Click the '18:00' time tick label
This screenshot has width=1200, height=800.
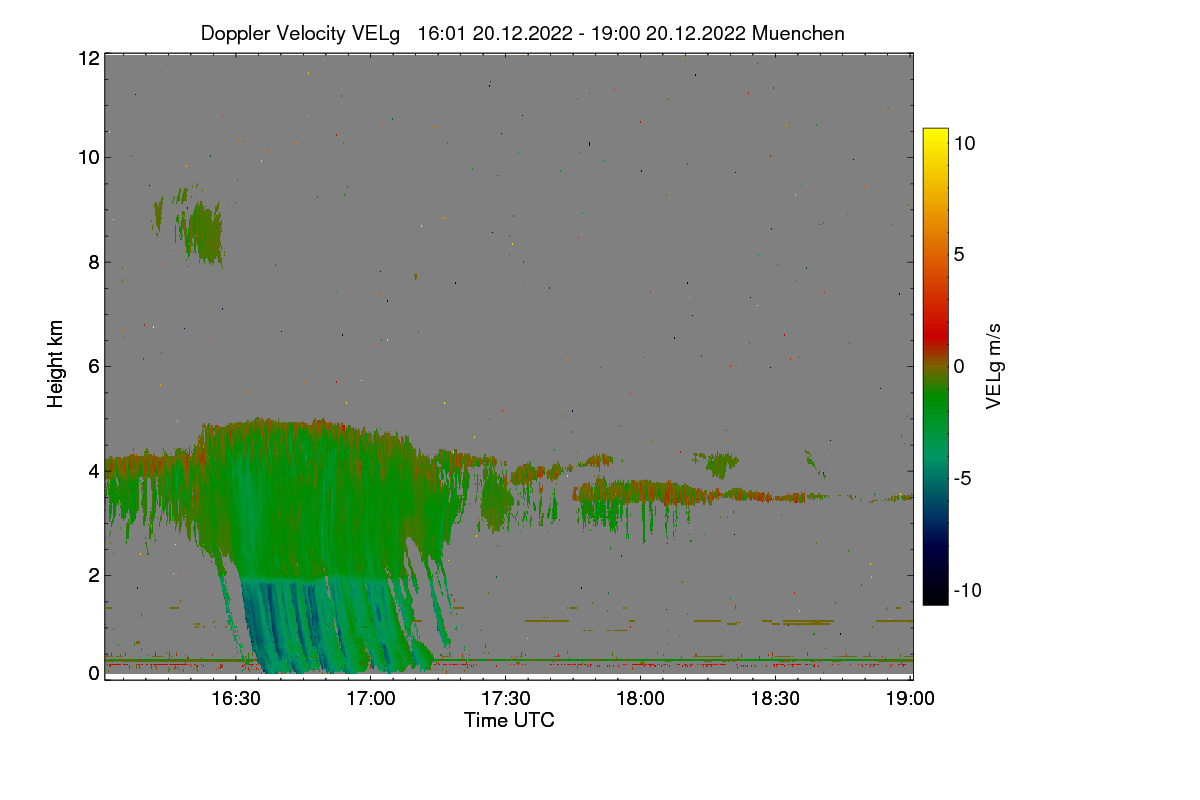(x=640, y=700)
